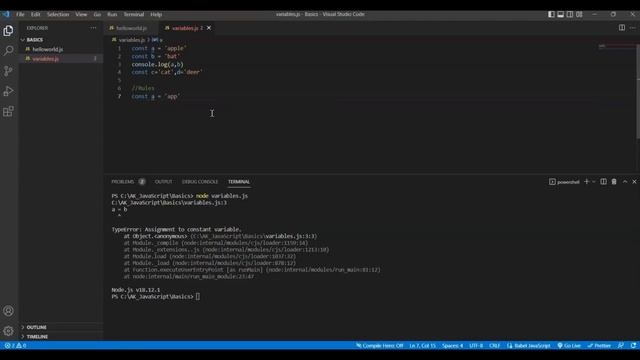Click the VS Code logo icon
The image size is (640, 360).
[6, 14]
